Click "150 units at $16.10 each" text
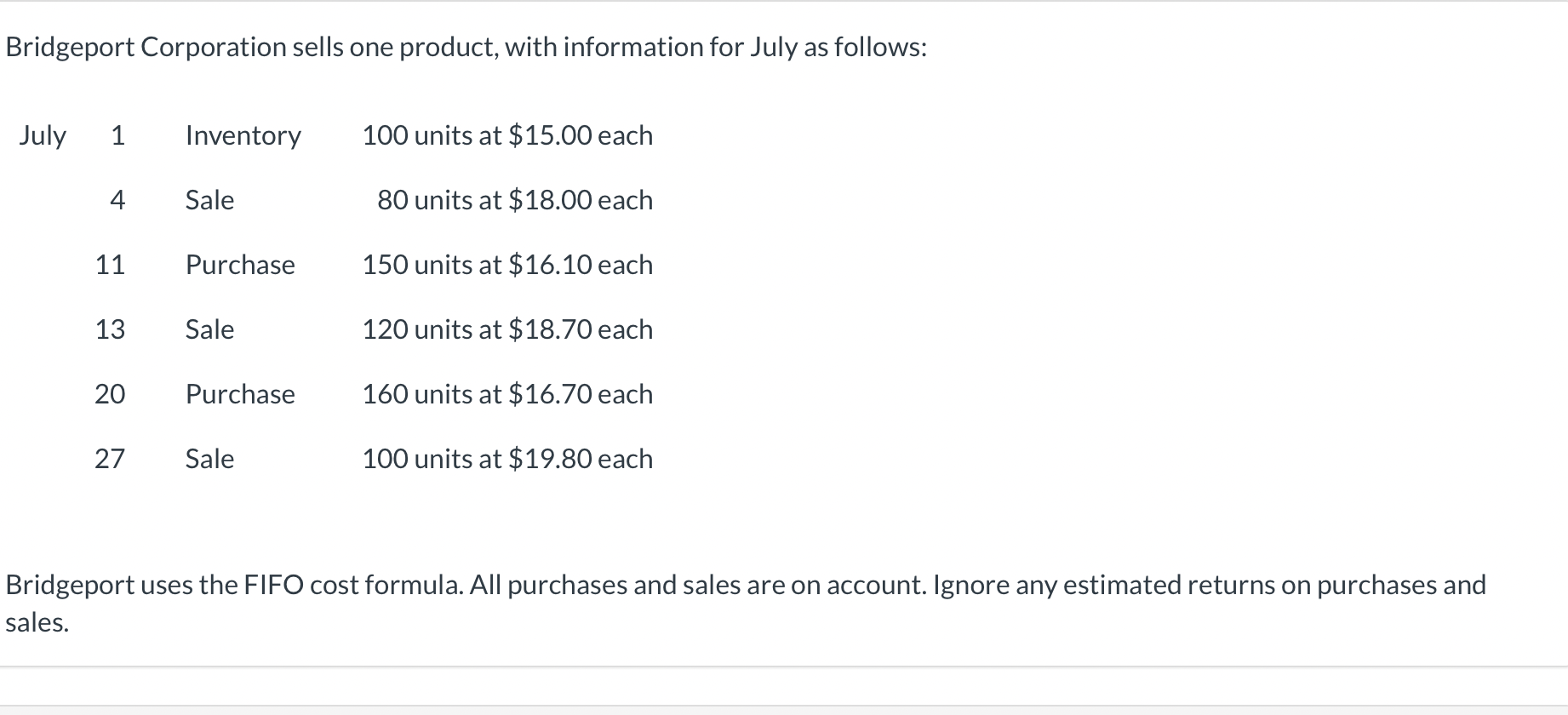Viewport: 1568px width, 715px height. tap(507, 265)
